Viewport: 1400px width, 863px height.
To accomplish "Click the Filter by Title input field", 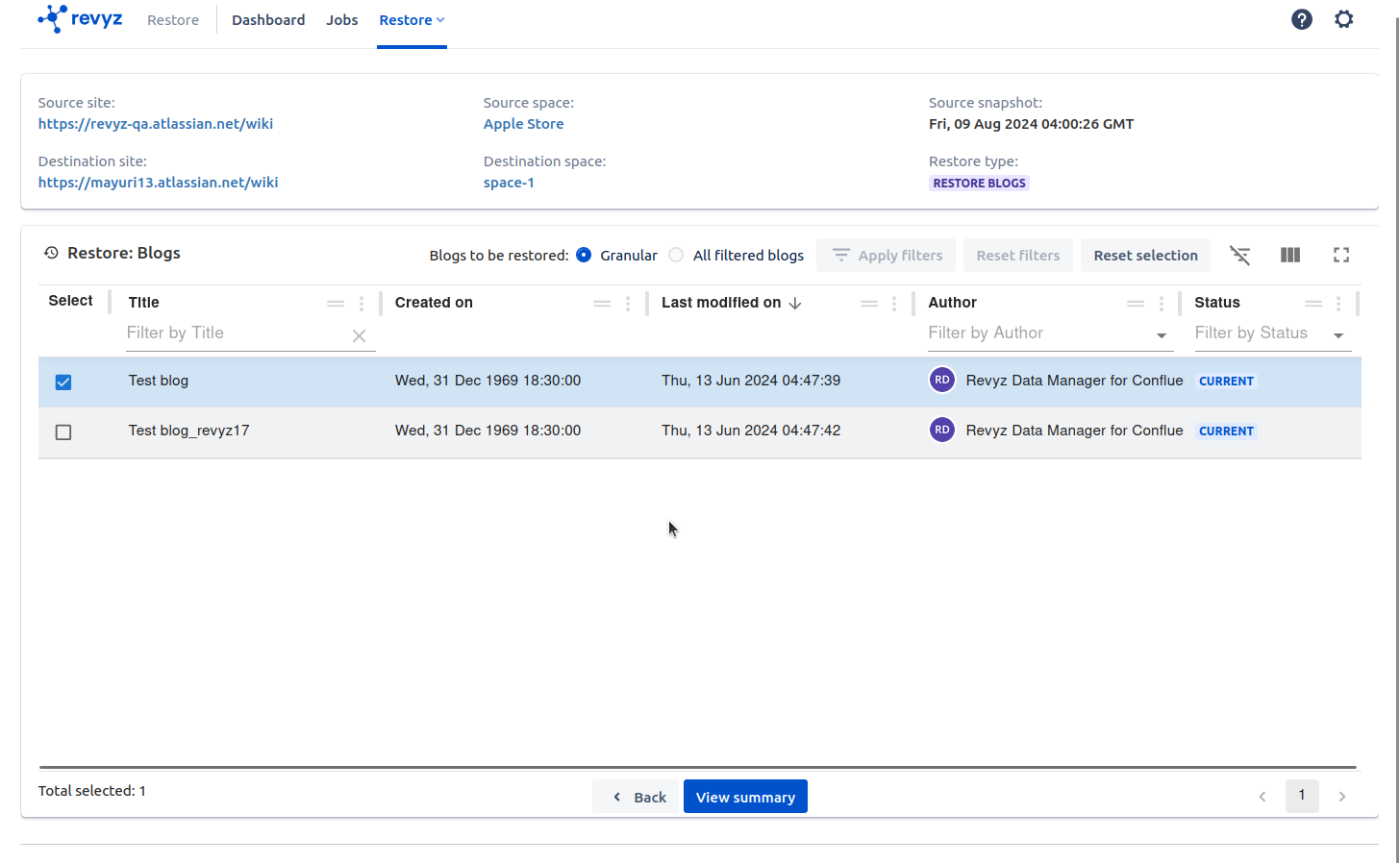I will (x=236, y=333).
